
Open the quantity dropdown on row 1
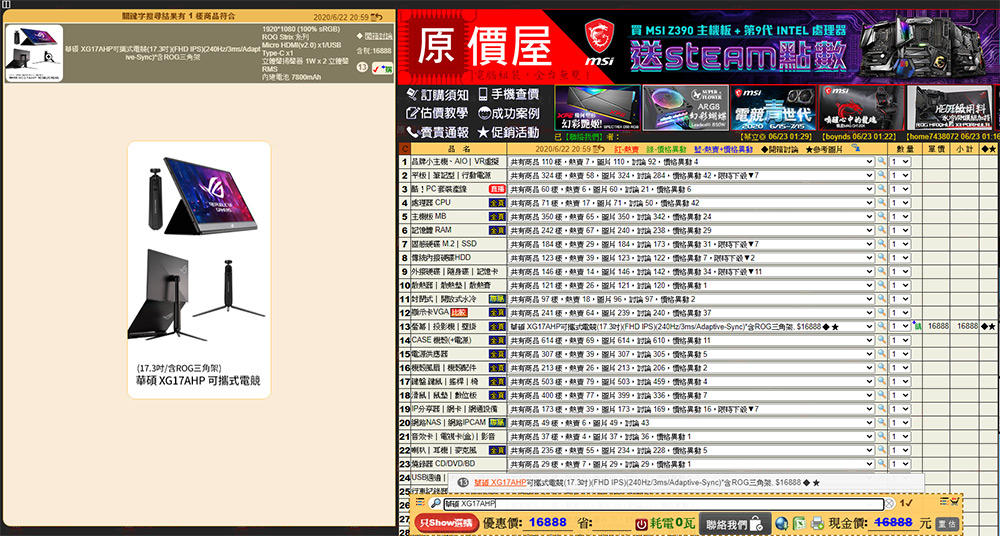[901, 161]
